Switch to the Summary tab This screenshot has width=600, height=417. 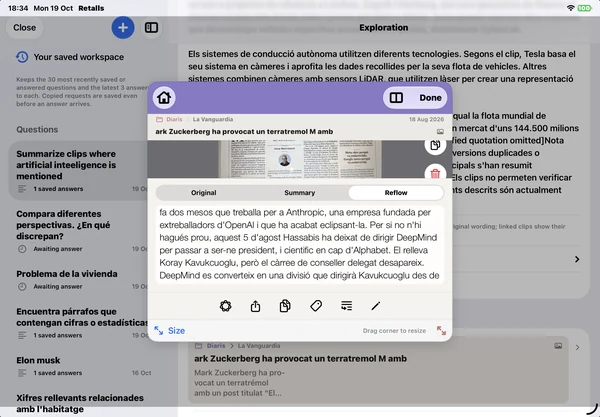click(300, 193)
